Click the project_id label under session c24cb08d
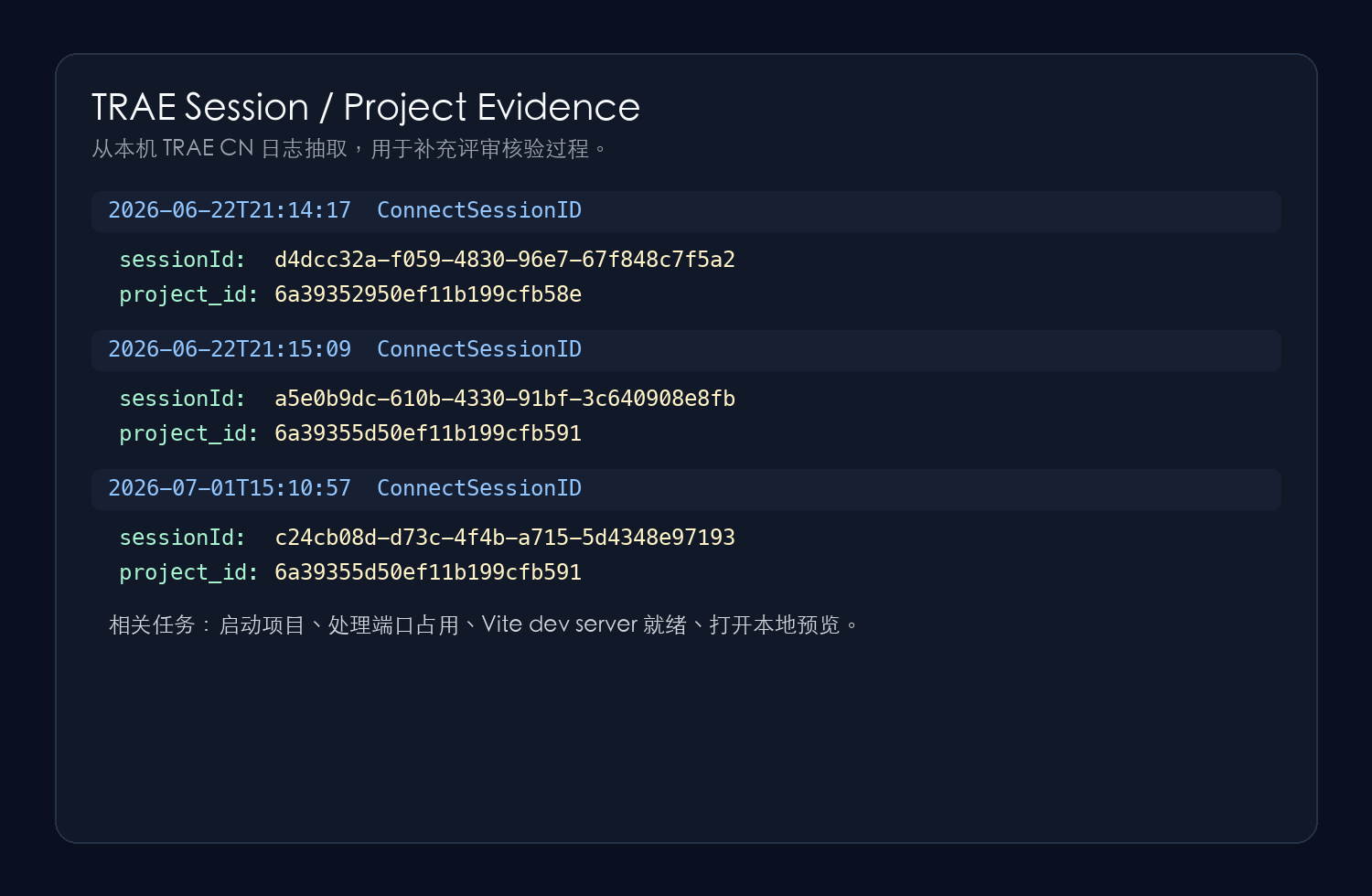This screenshot has height=896, width=1372. click(189, 572)
